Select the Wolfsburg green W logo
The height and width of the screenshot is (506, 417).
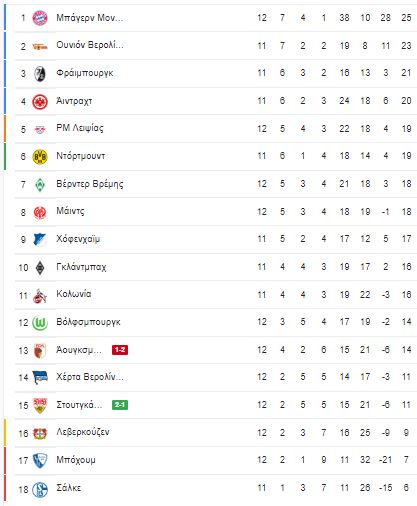coord(40,323)
